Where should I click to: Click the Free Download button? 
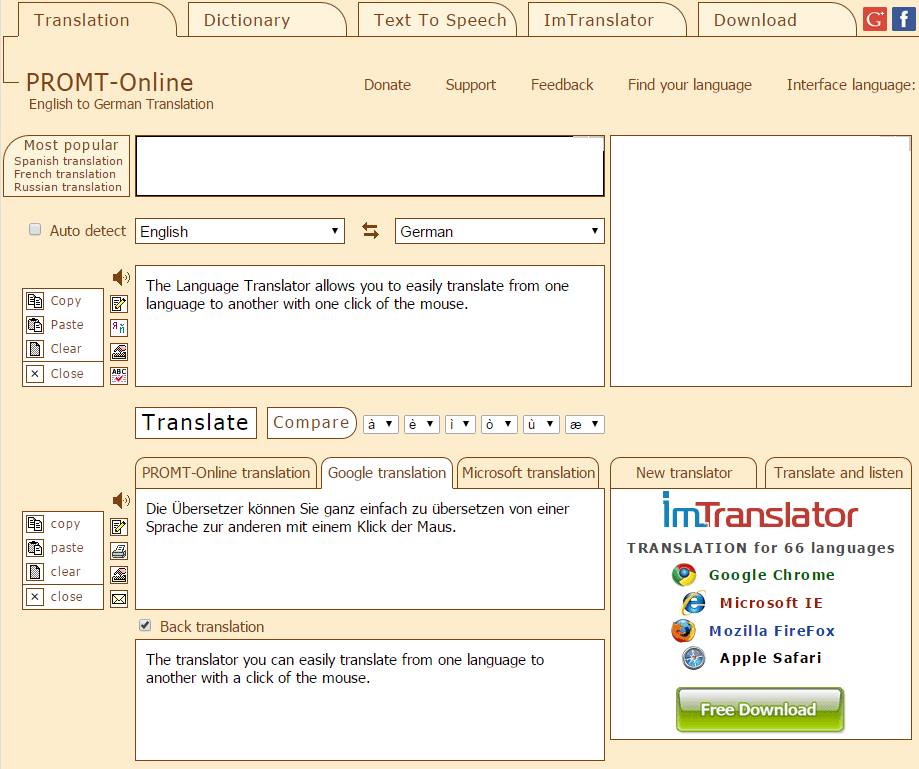tap(758, 710)
